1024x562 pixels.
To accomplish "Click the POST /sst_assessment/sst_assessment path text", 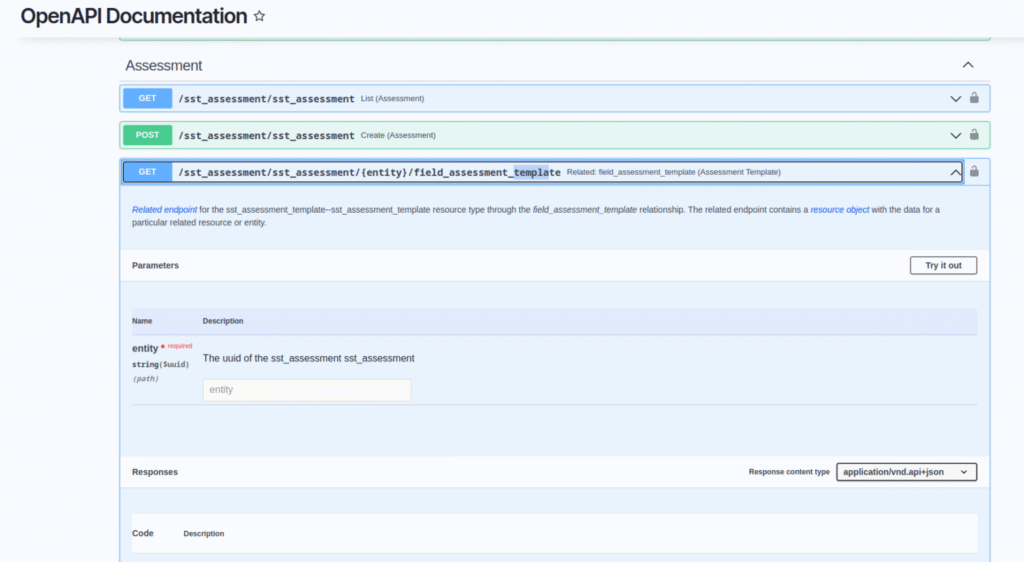I will pyautogui.click(x=266, y=135).
